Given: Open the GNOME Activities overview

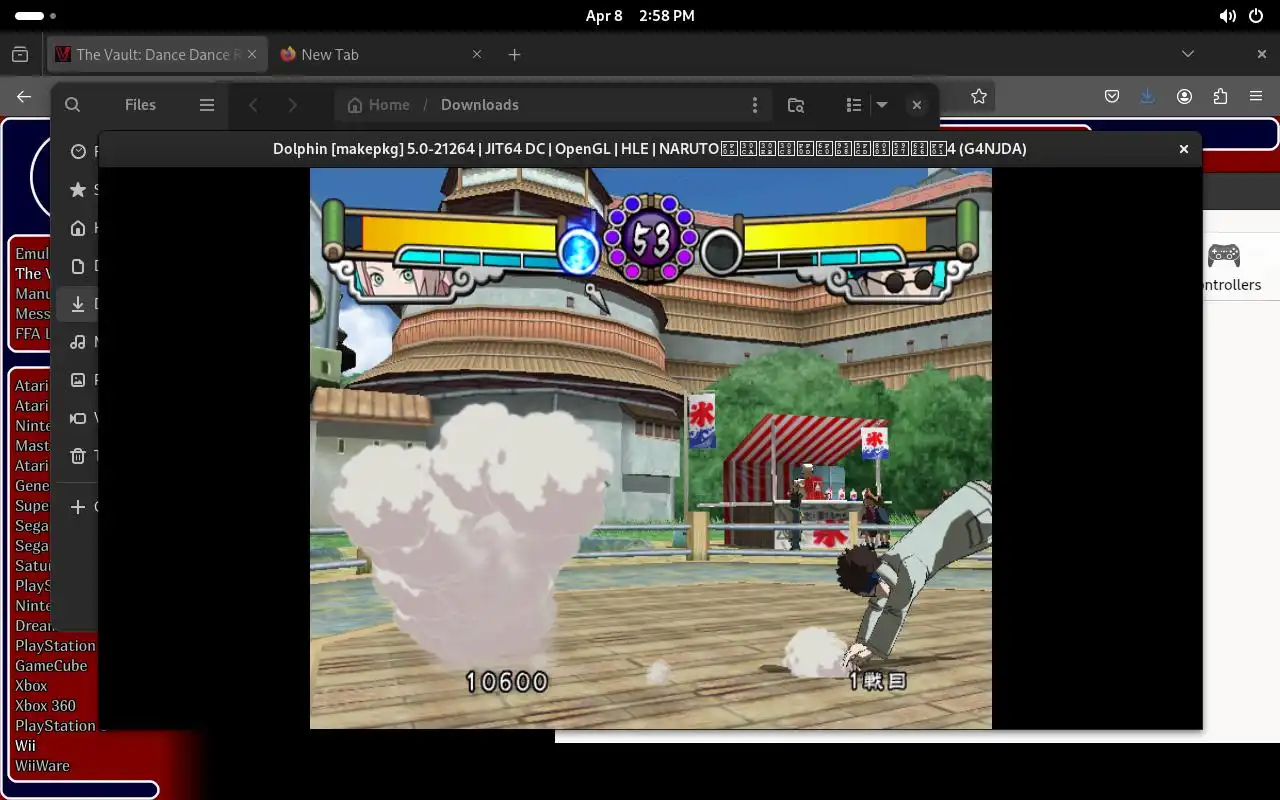Looking at the screenshot, I should (36, 16).
